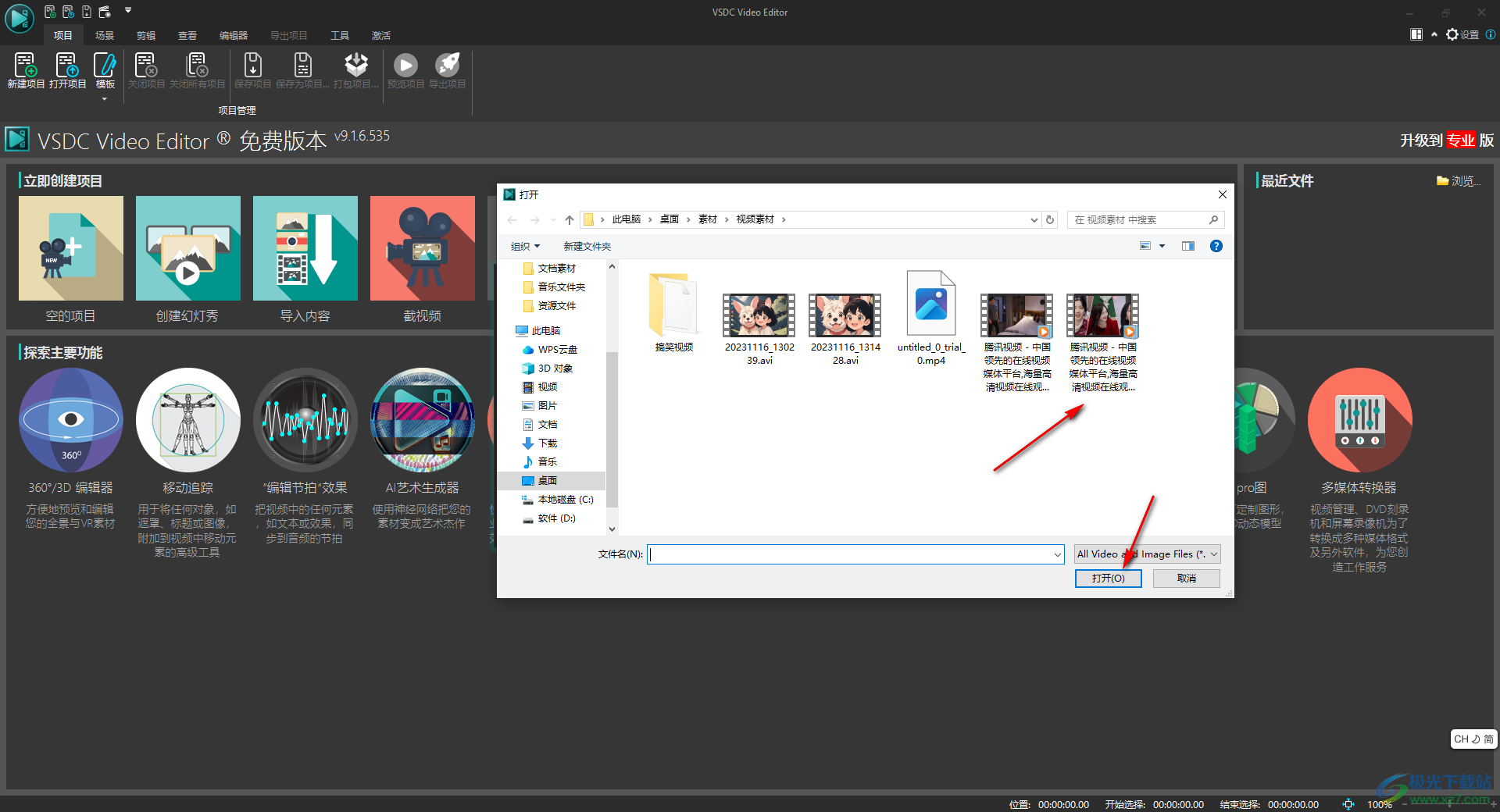Select the WPS云盘 tree item
This screenshot has height=812, width=1500.
[550, 350]
